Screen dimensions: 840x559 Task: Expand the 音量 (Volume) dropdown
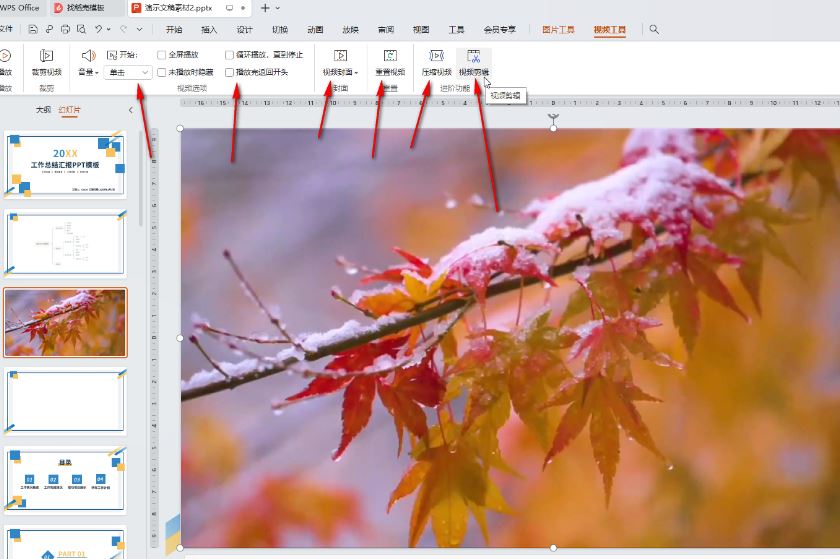pyautogui.click(x=88, y=72)
